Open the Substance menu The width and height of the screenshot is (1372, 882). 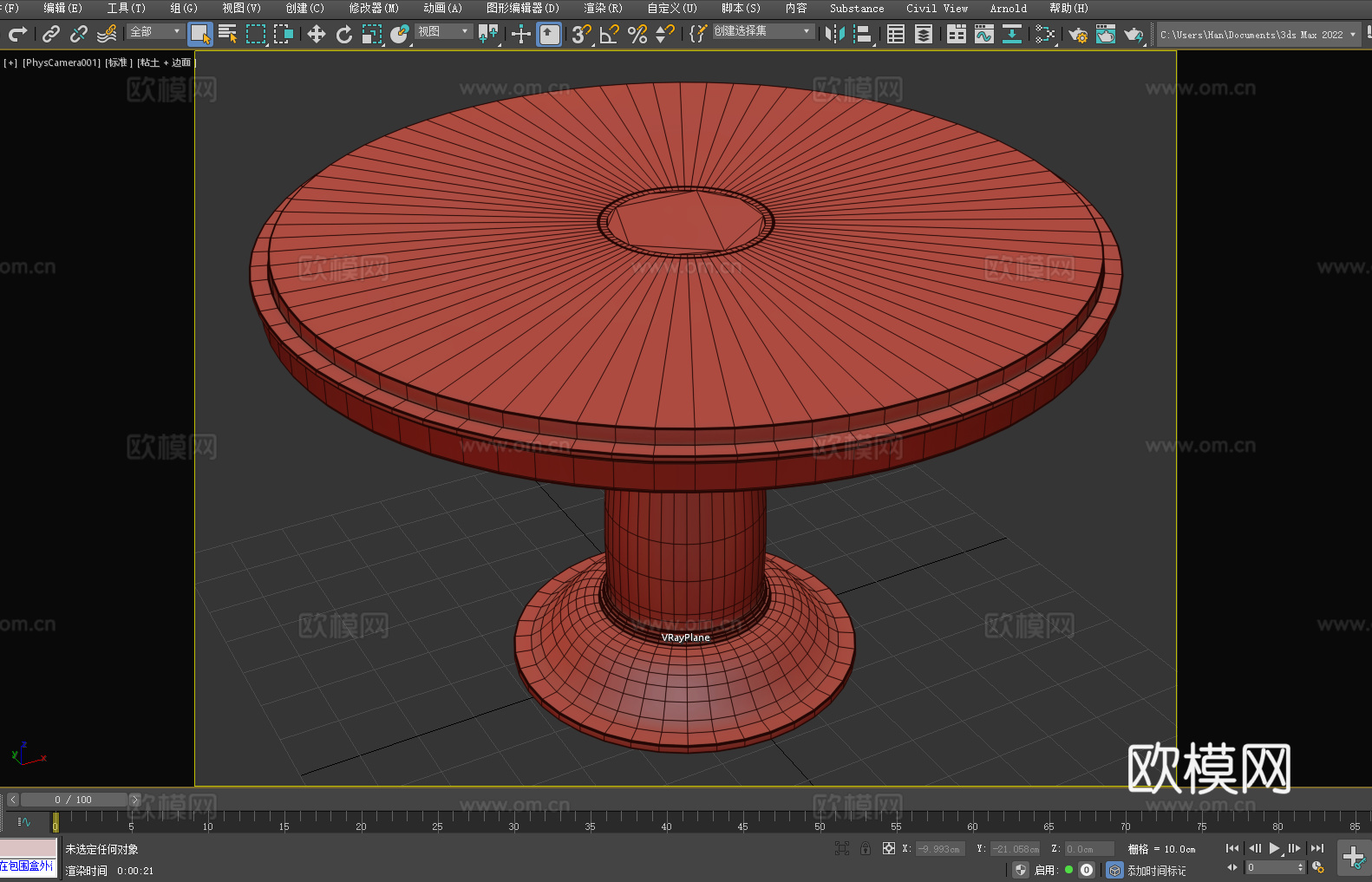pyautogui.click(x=857, y=8)
